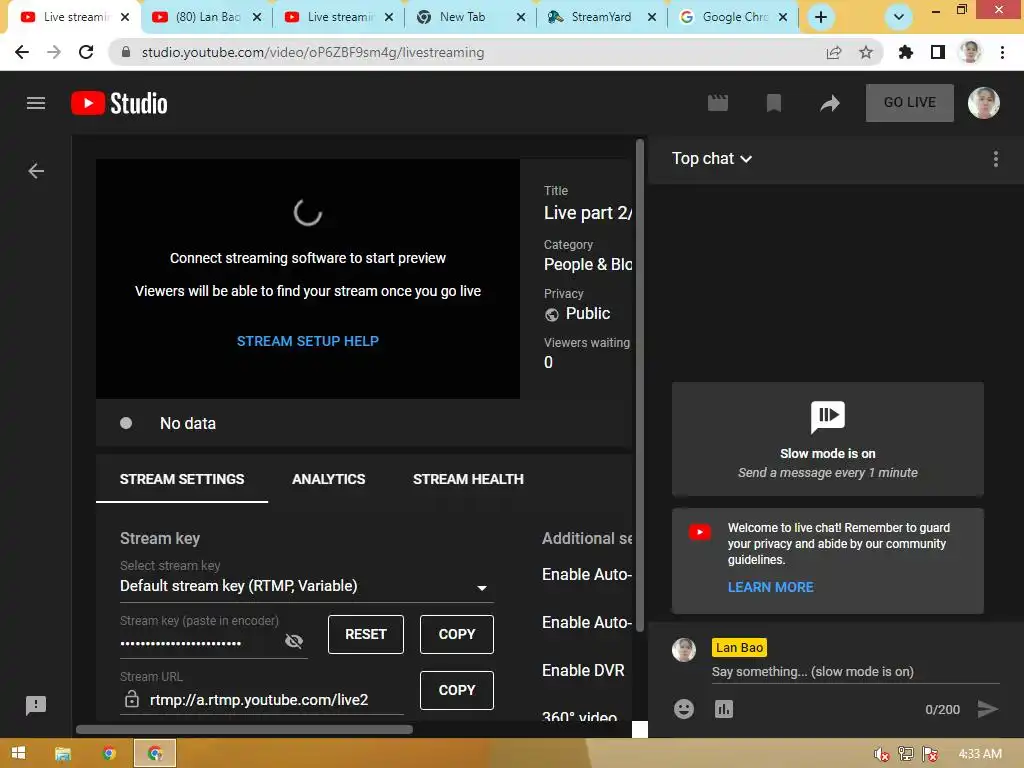1024x768 pixels.
Task: Click the YouTube Studio logo
Action: tap(119, 103)
